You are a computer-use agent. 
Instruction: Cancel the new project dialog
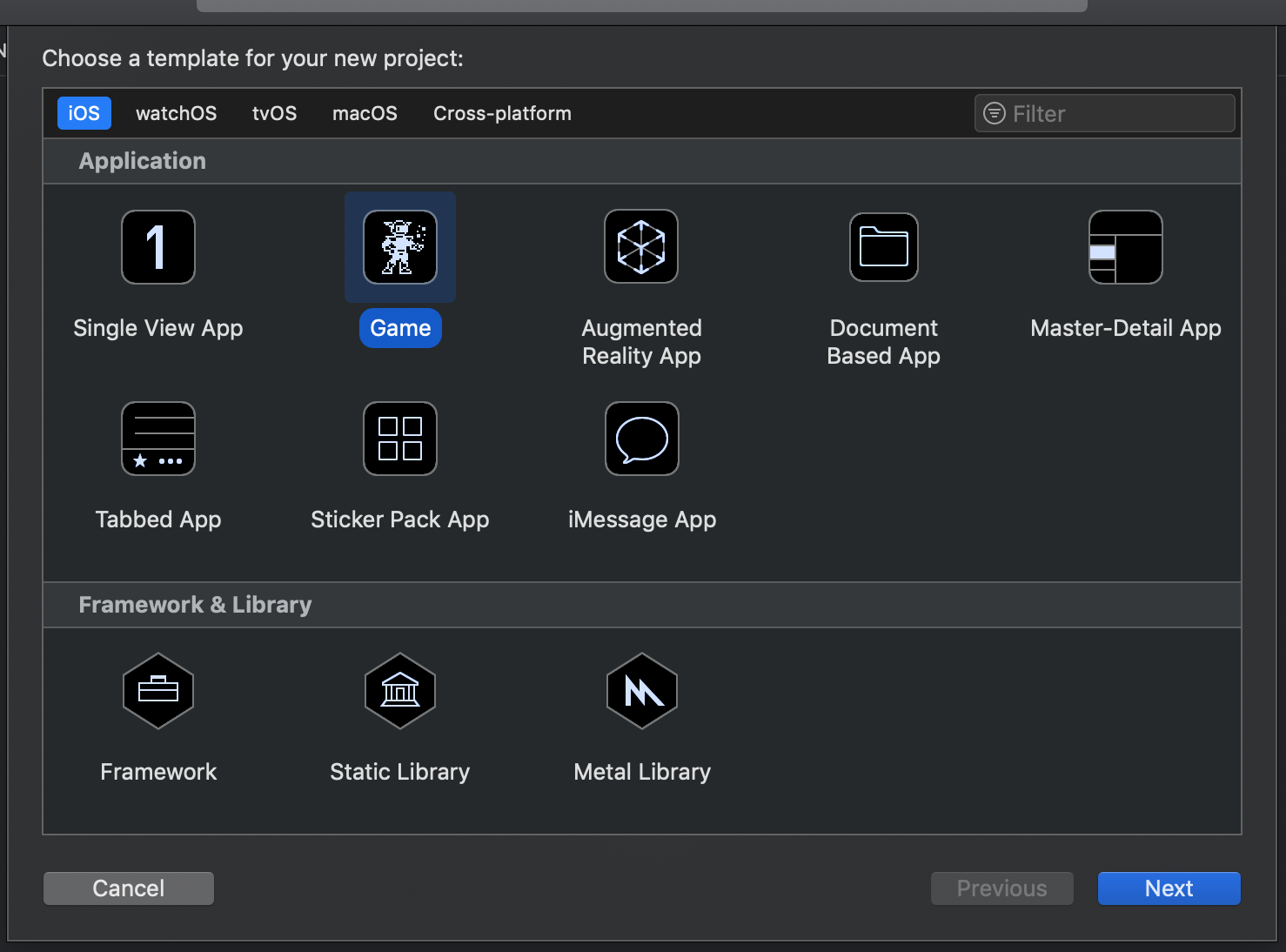pyautogui.click(x=128, y=888)
